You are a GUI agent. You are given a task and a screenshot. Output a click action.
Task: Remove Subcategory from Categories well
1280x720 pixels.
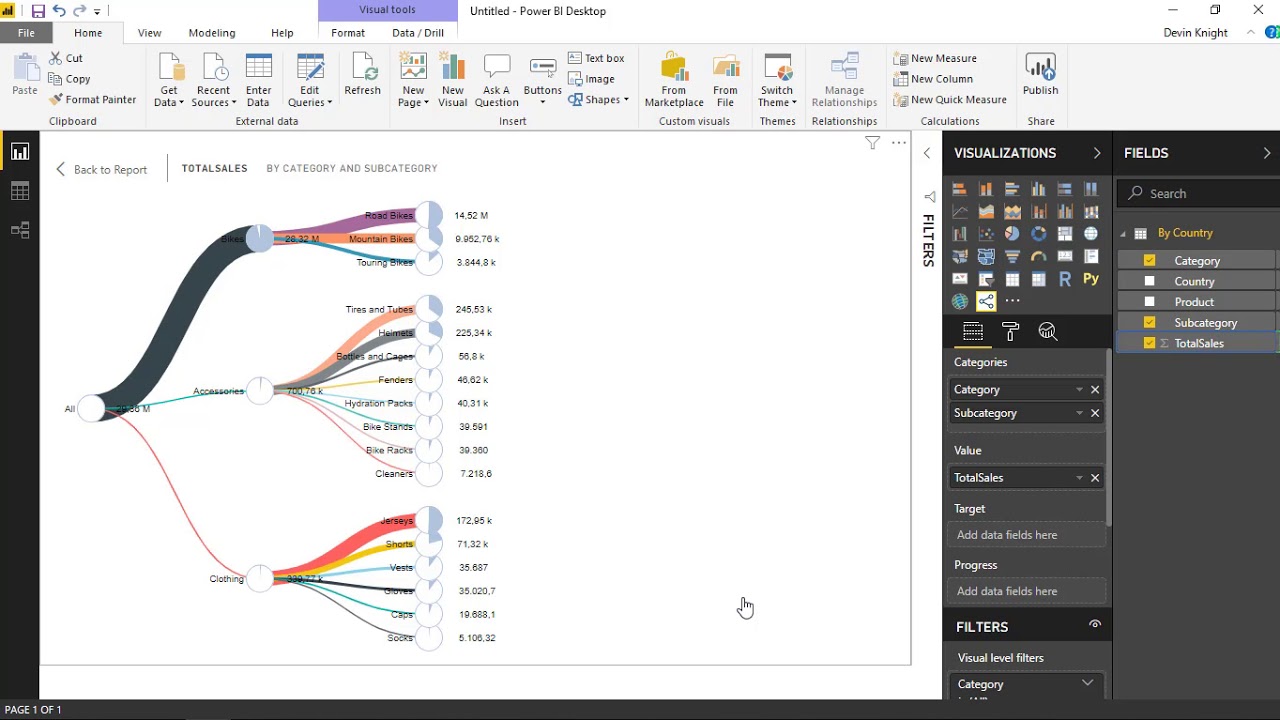point(1095,413)
